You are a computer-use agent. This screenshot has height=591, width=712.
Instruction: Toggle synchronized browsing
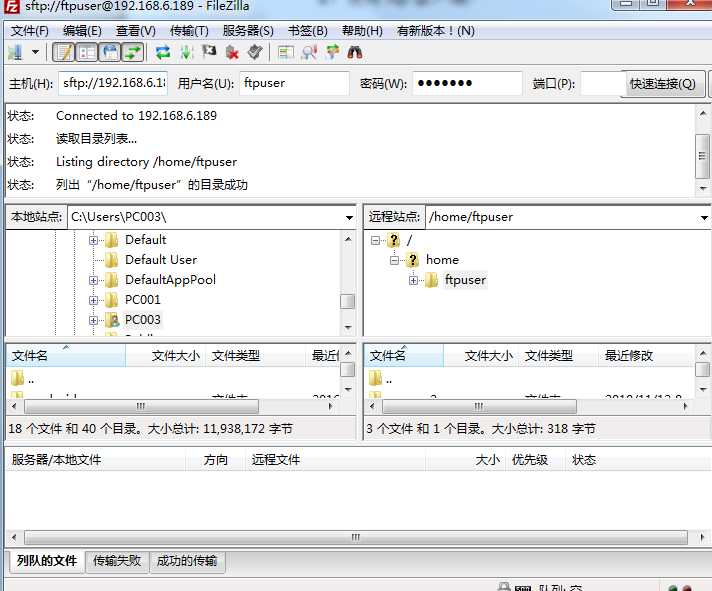click(x=332, y=52)
